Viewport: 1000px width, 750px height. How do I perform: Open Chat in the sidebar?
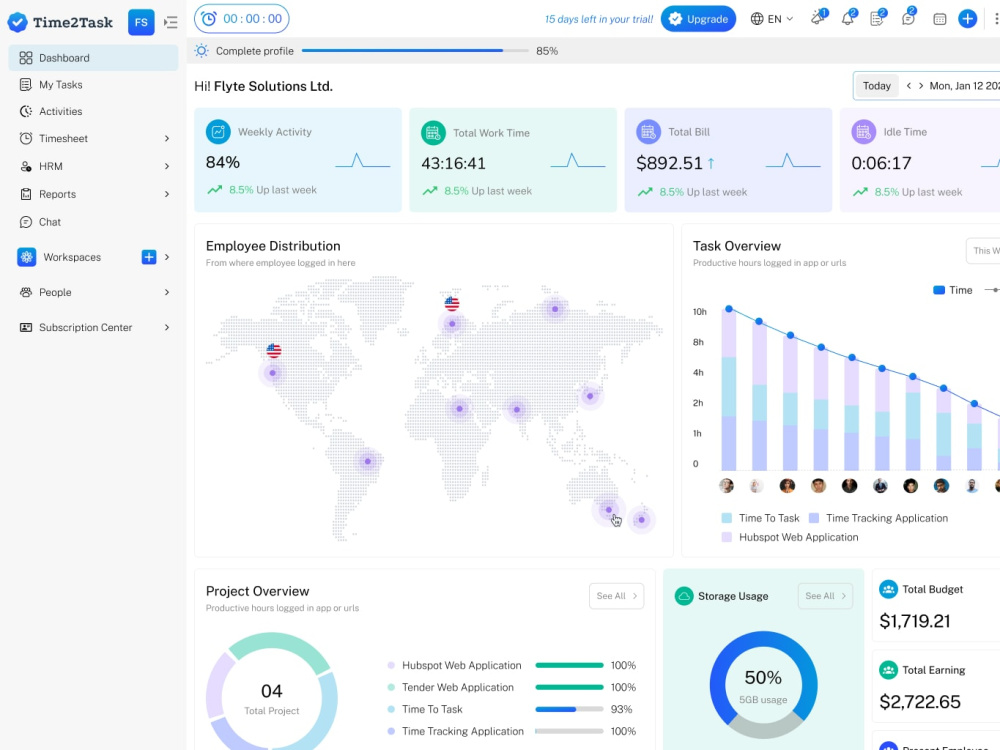(x=93, y=222)
